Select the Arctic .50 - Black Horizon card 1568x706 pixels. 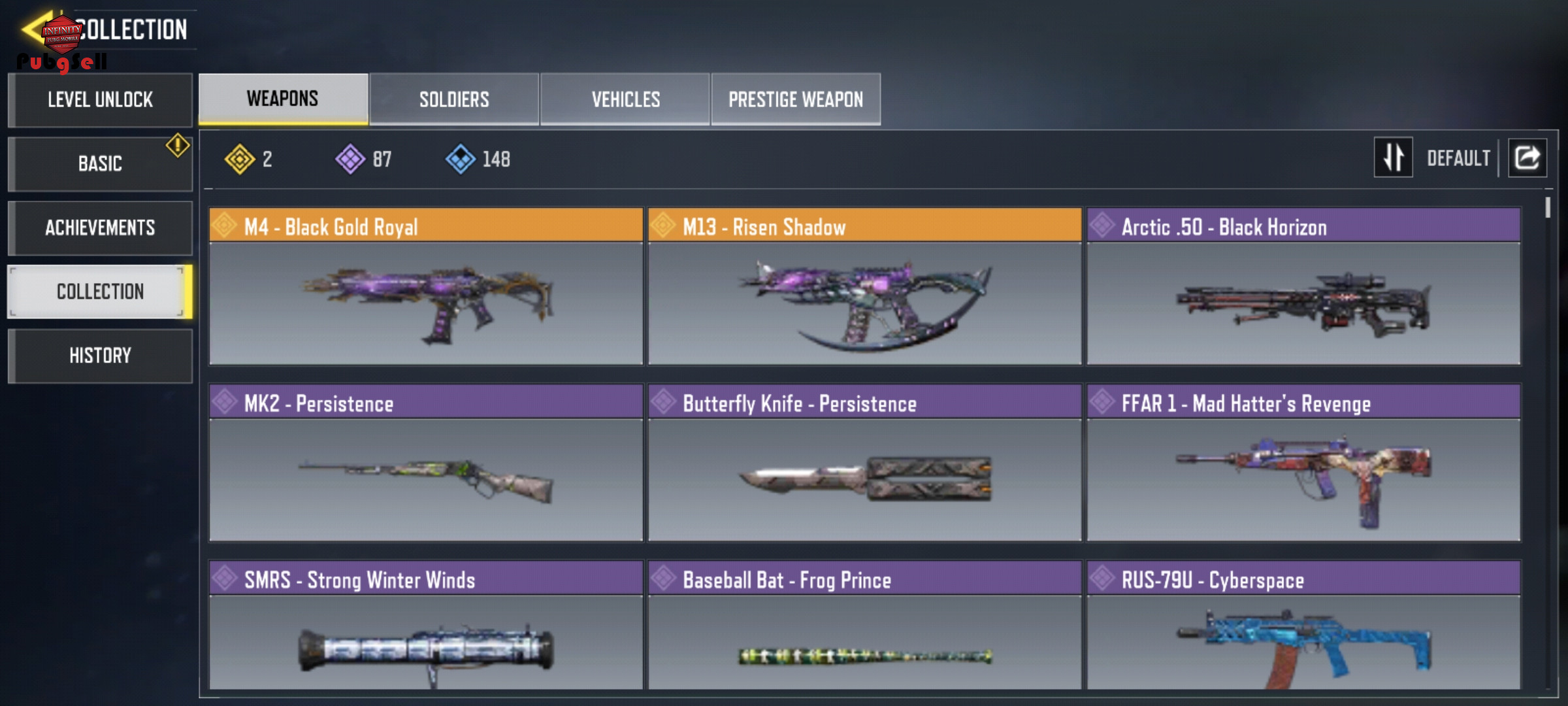pos(1303,286)
